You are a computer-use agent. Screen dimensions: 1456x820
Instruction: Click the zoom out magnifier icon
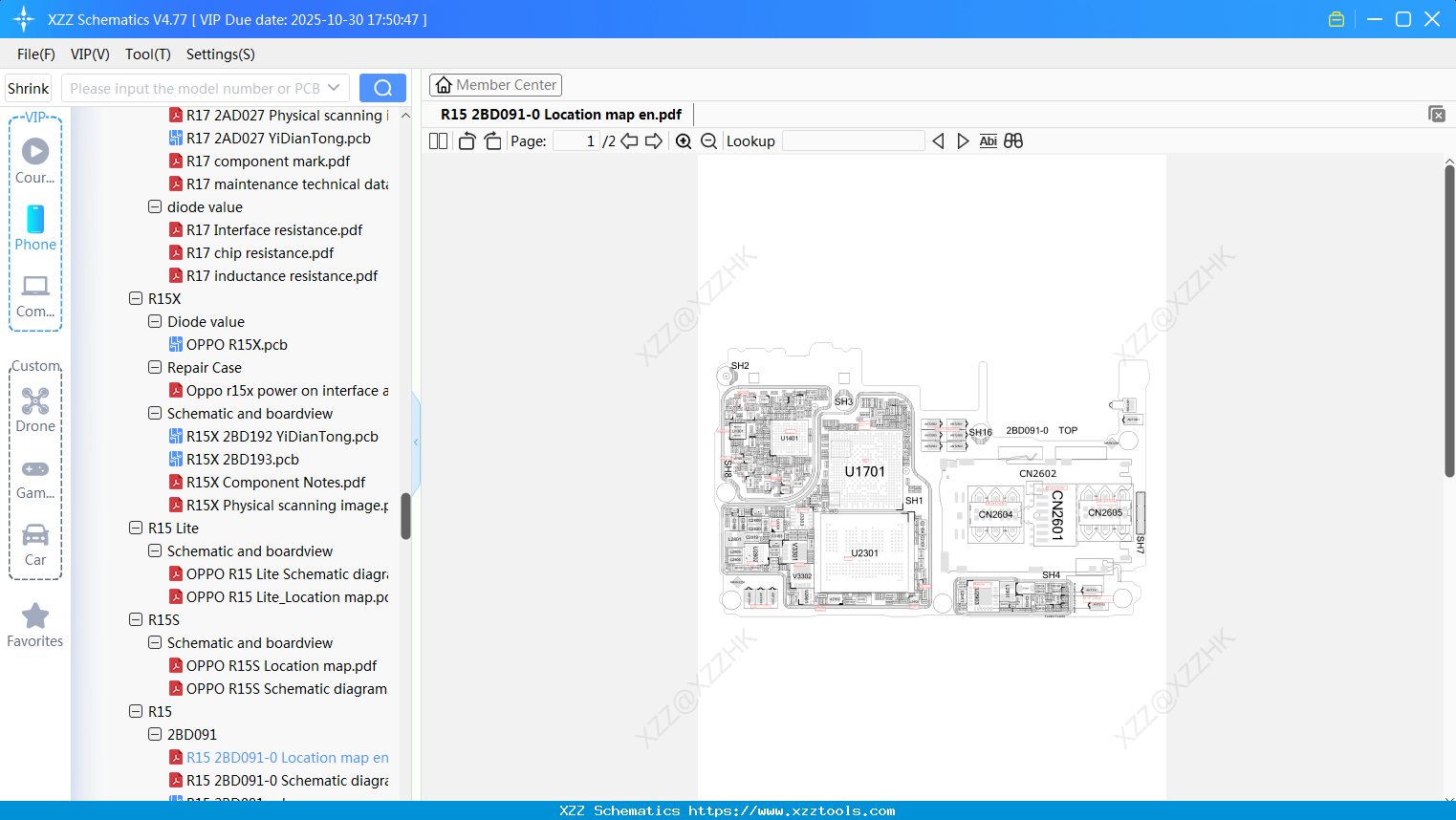(707, 140)
